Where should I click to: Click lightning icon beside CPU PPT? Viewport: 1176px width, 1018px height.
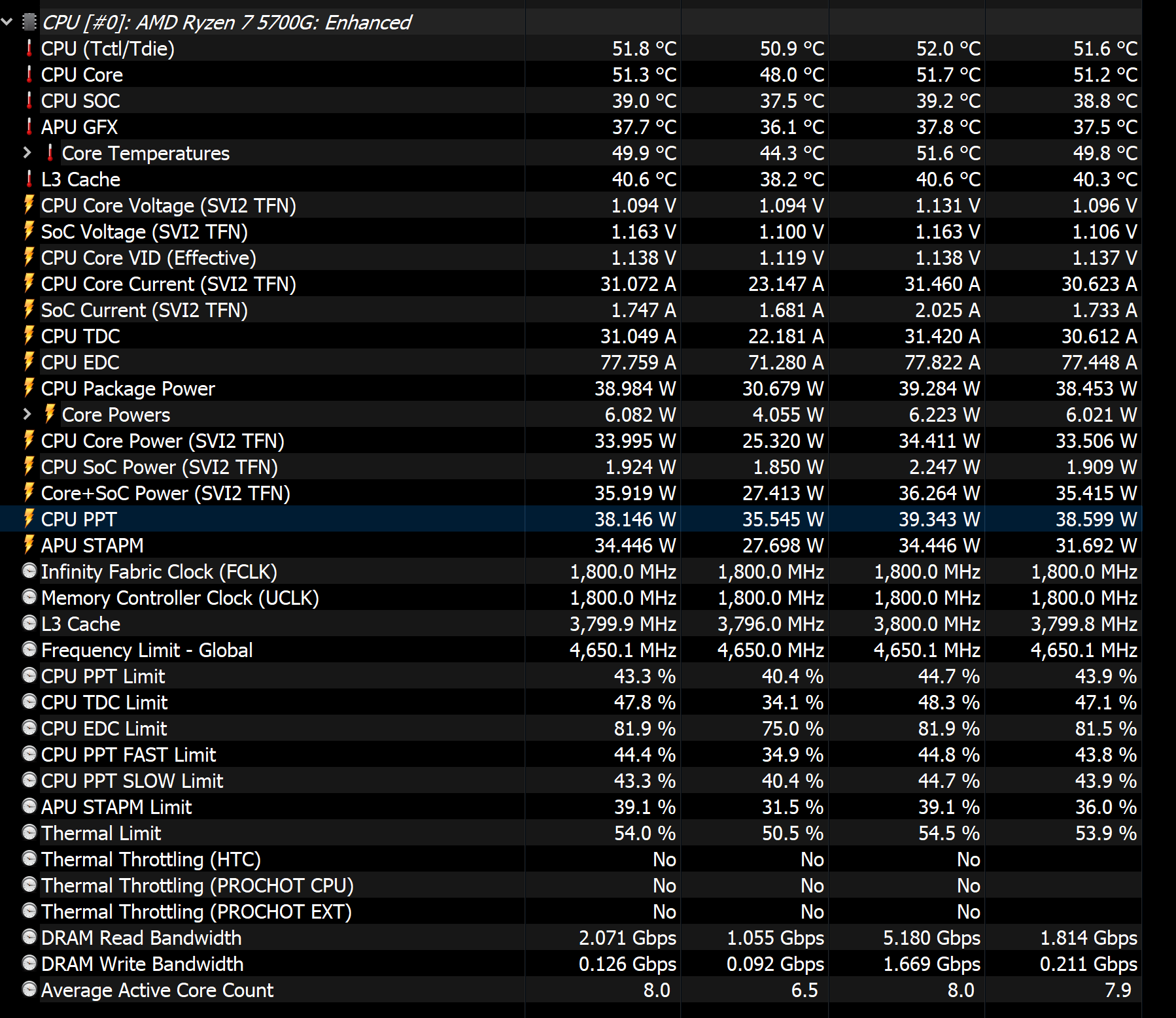pos(29,518)
